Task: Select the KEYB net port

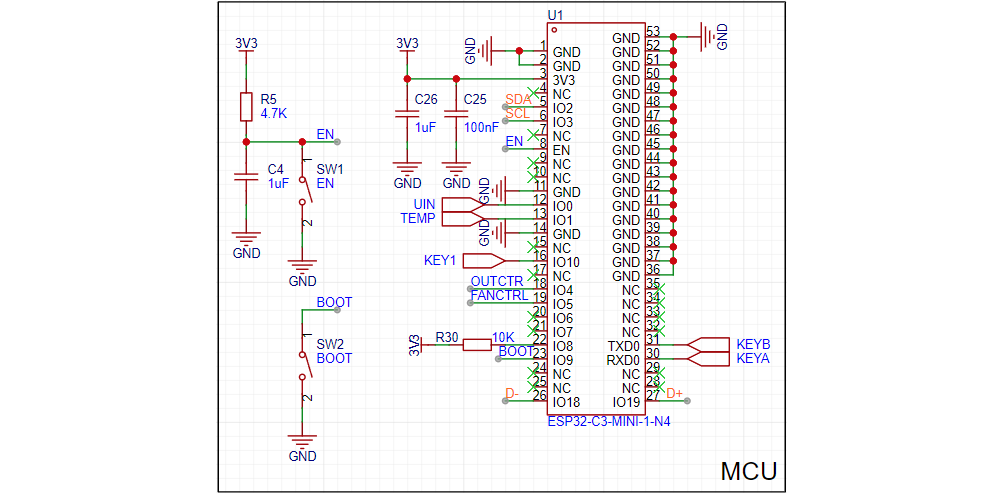Action: pyautogui.click(x=708, y=345)
